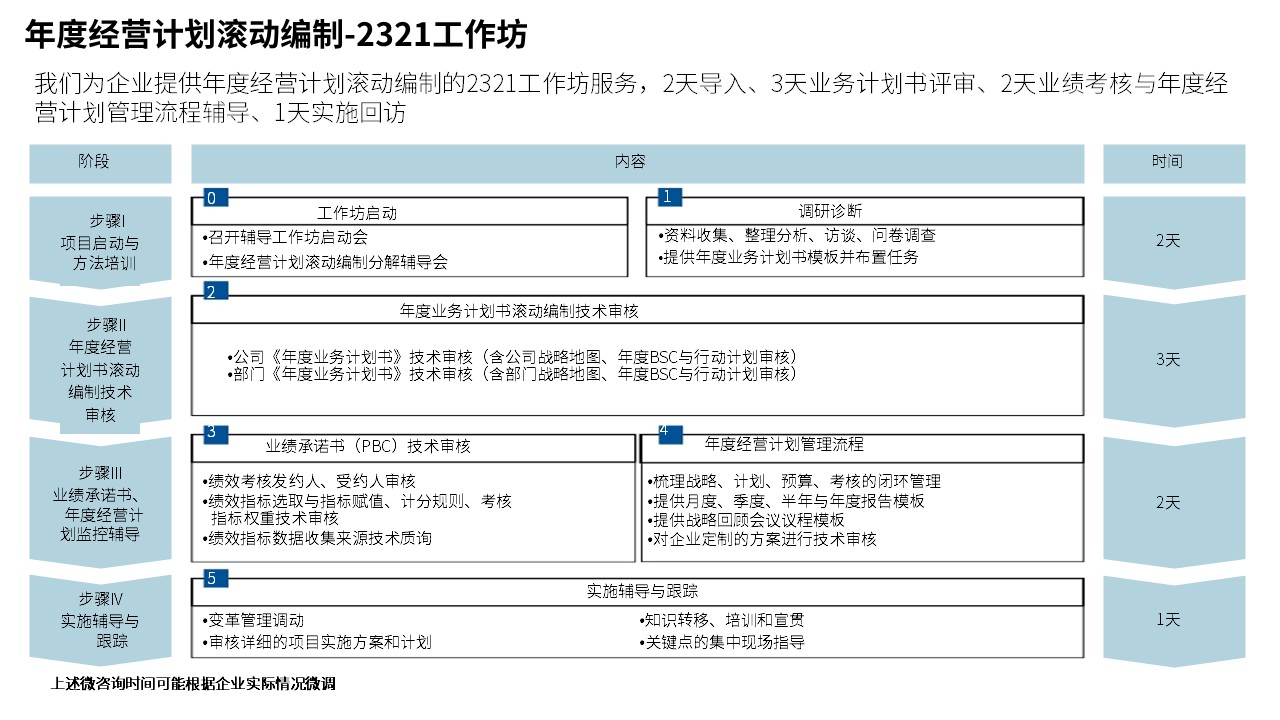Select the 工作坊启动 heading

tap(357, 213)
